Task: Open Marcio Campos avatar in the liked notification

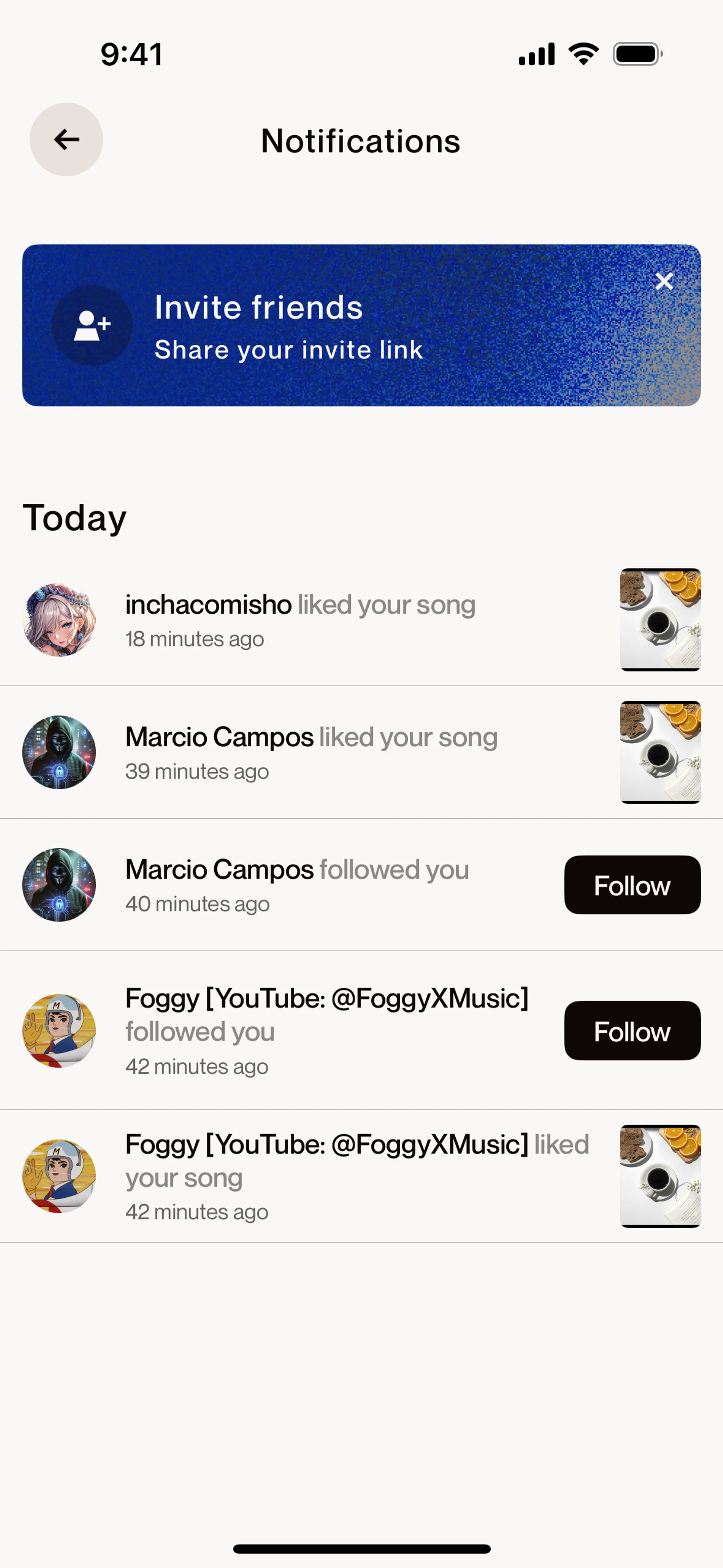Action: pyautogui.click(x=59, y=752)
